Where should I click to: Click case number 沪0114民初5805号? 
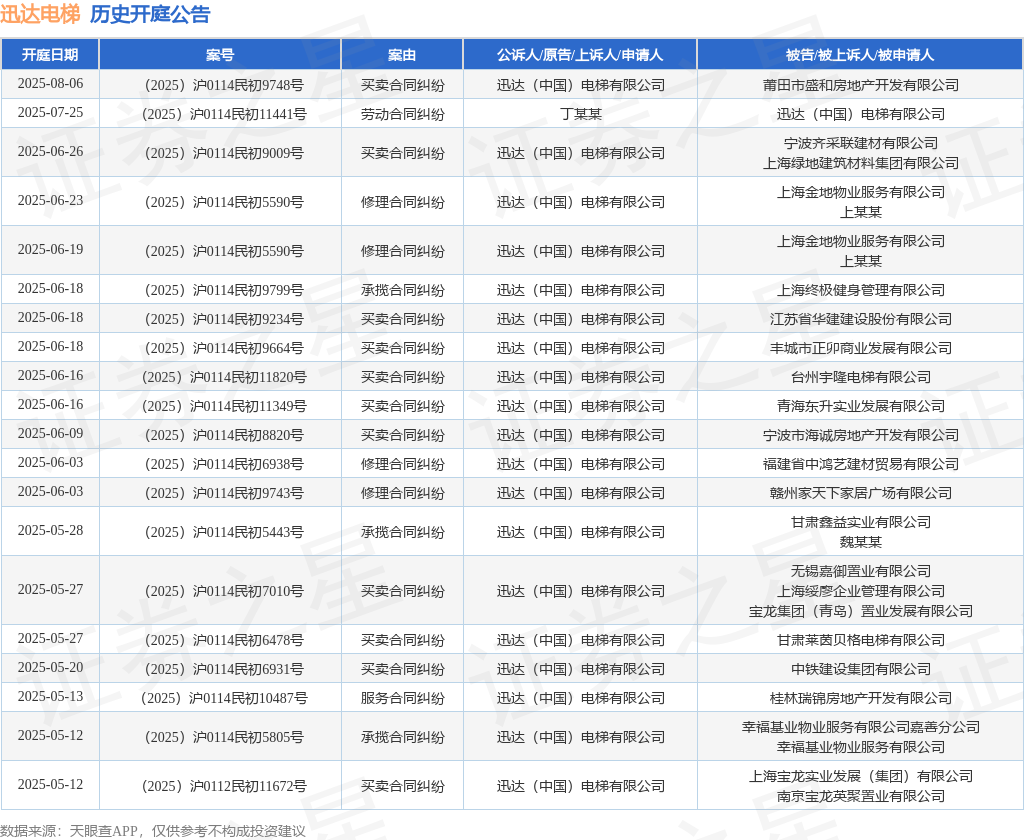click(x=248, y=737)
